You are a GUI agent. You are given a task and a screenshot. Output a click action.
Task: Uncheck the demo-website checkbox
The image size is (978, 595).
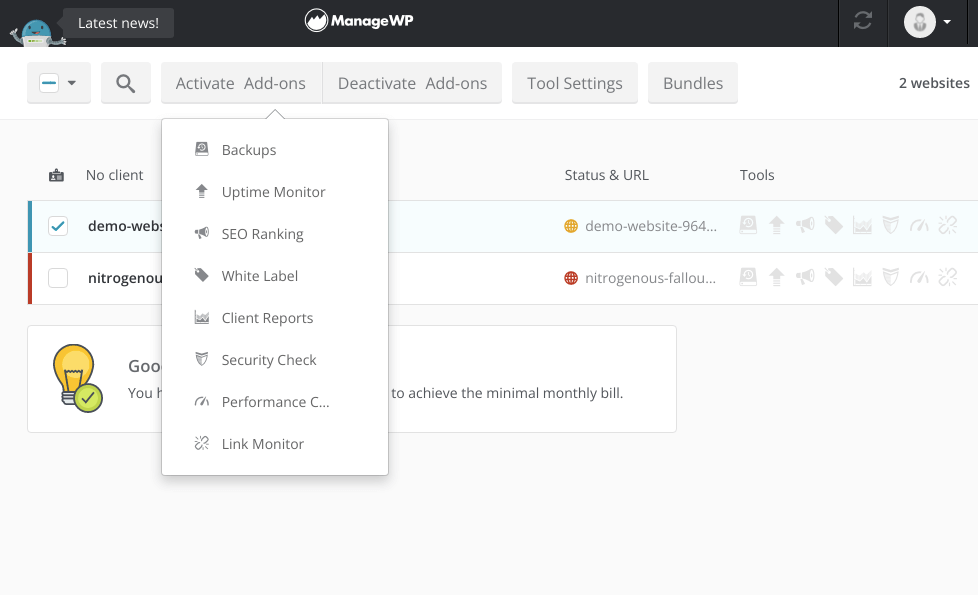58,226
